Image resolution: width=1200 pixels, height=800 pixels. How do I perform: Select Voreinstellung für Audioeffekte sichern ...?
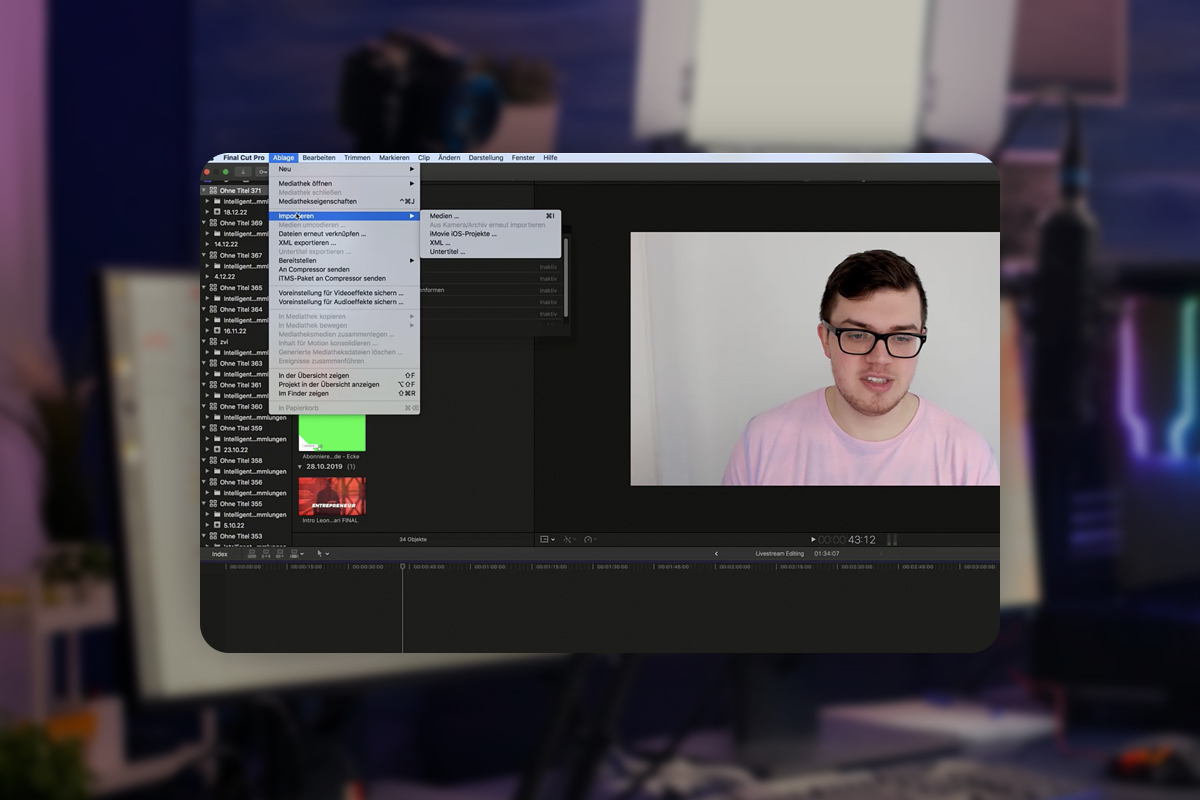(x=344, y=302)
